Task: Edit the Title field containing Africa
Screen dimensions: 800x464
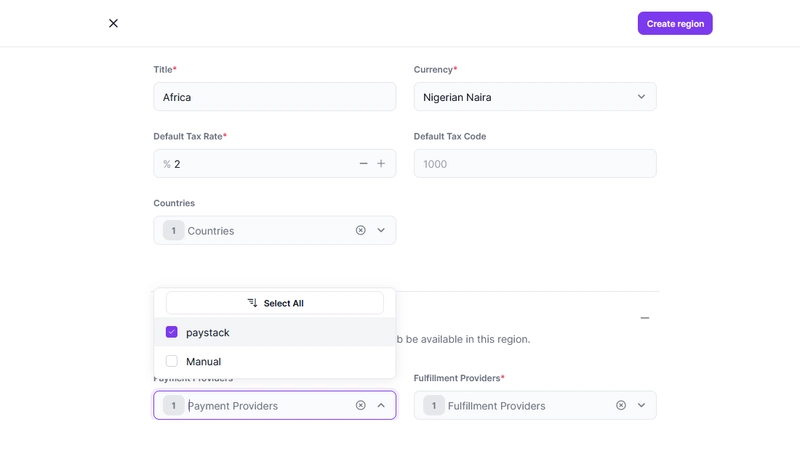Action: pyautogui.click(x=274, y=97)
